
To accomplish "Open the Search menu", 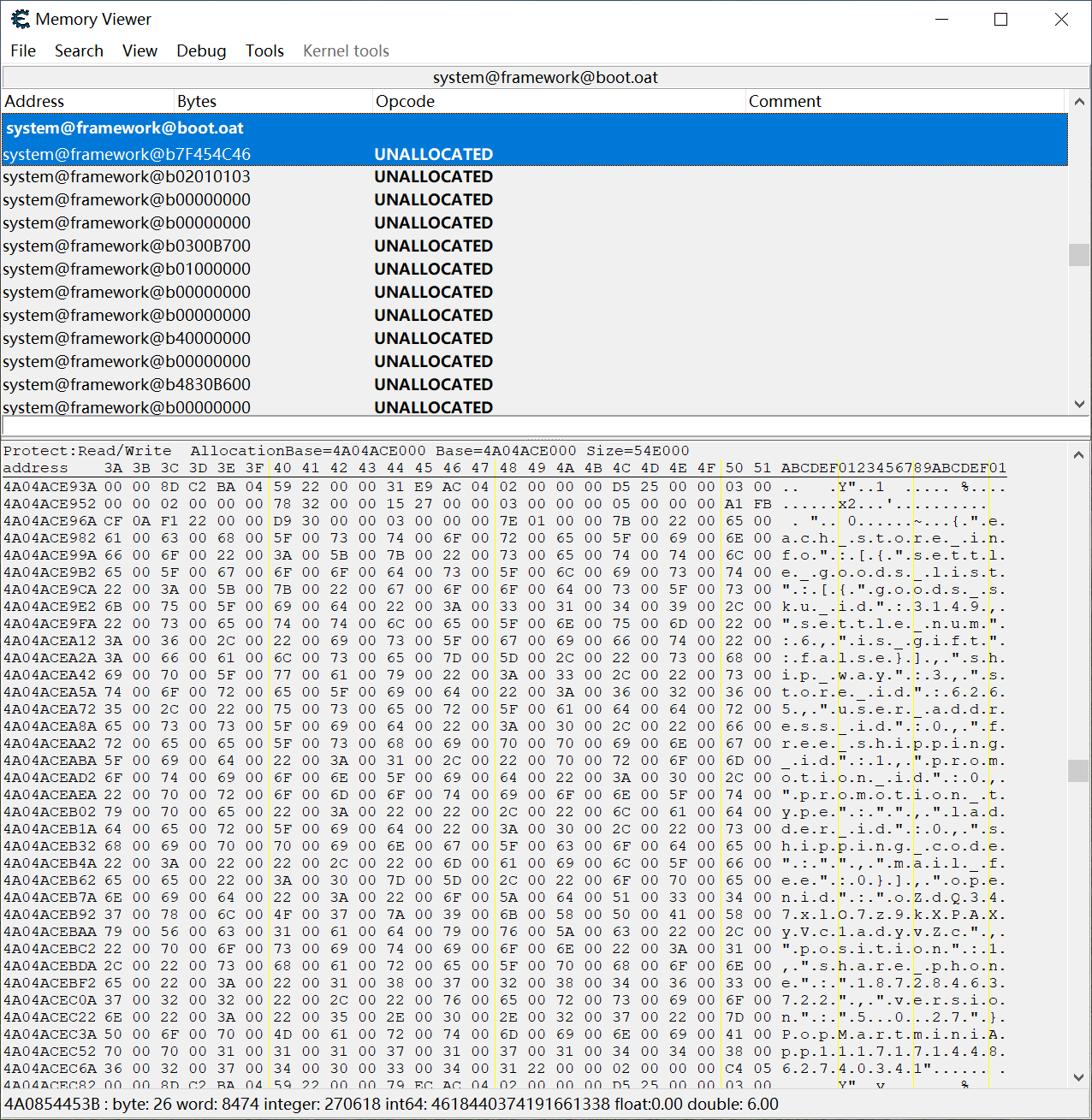I will click(79, 50).
